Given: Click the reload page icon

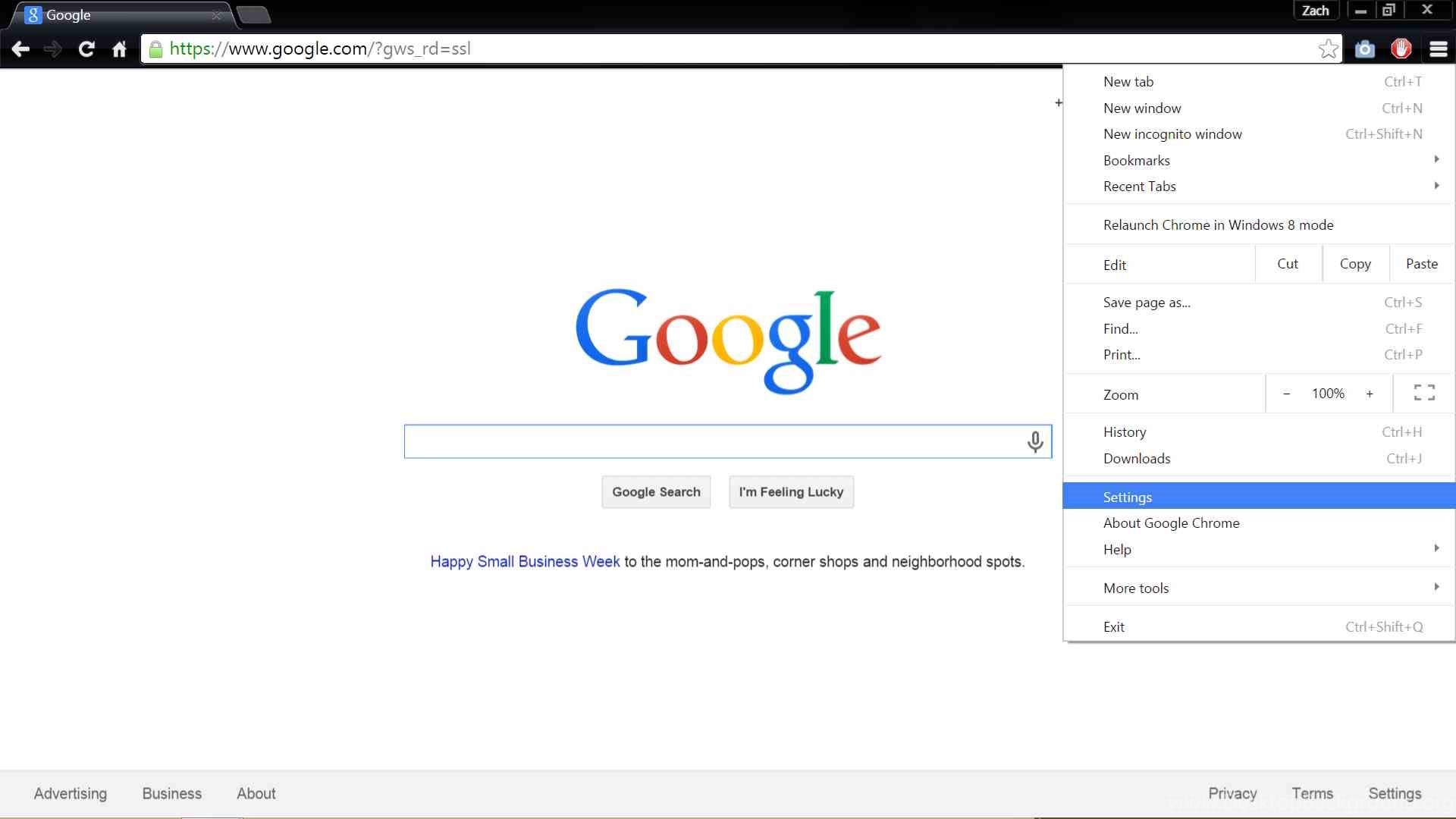Looking at the screenshot, I should (87, 48).
